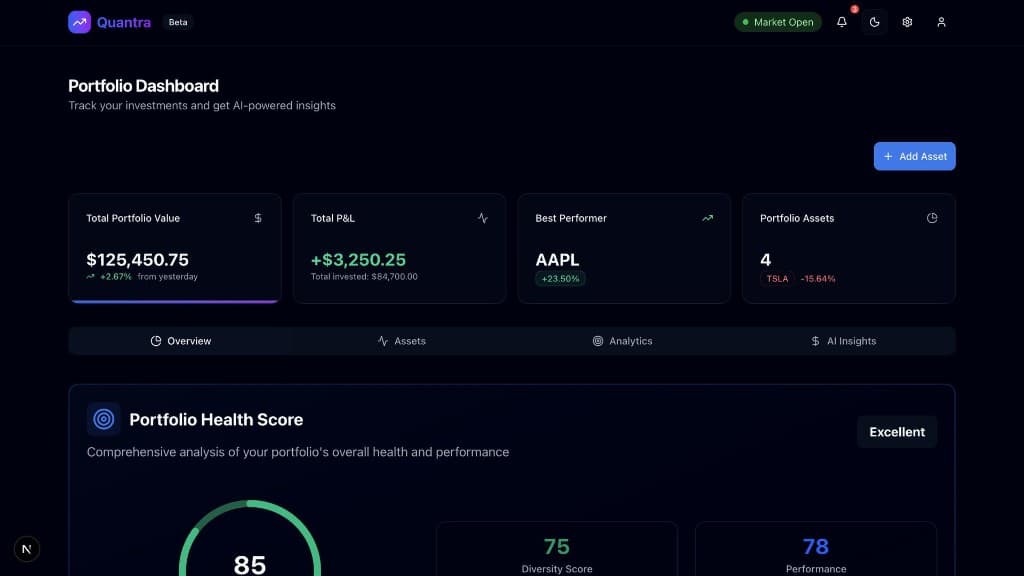Click the Beta badge
Screen dimensions: 1024x576
[178, 22]
